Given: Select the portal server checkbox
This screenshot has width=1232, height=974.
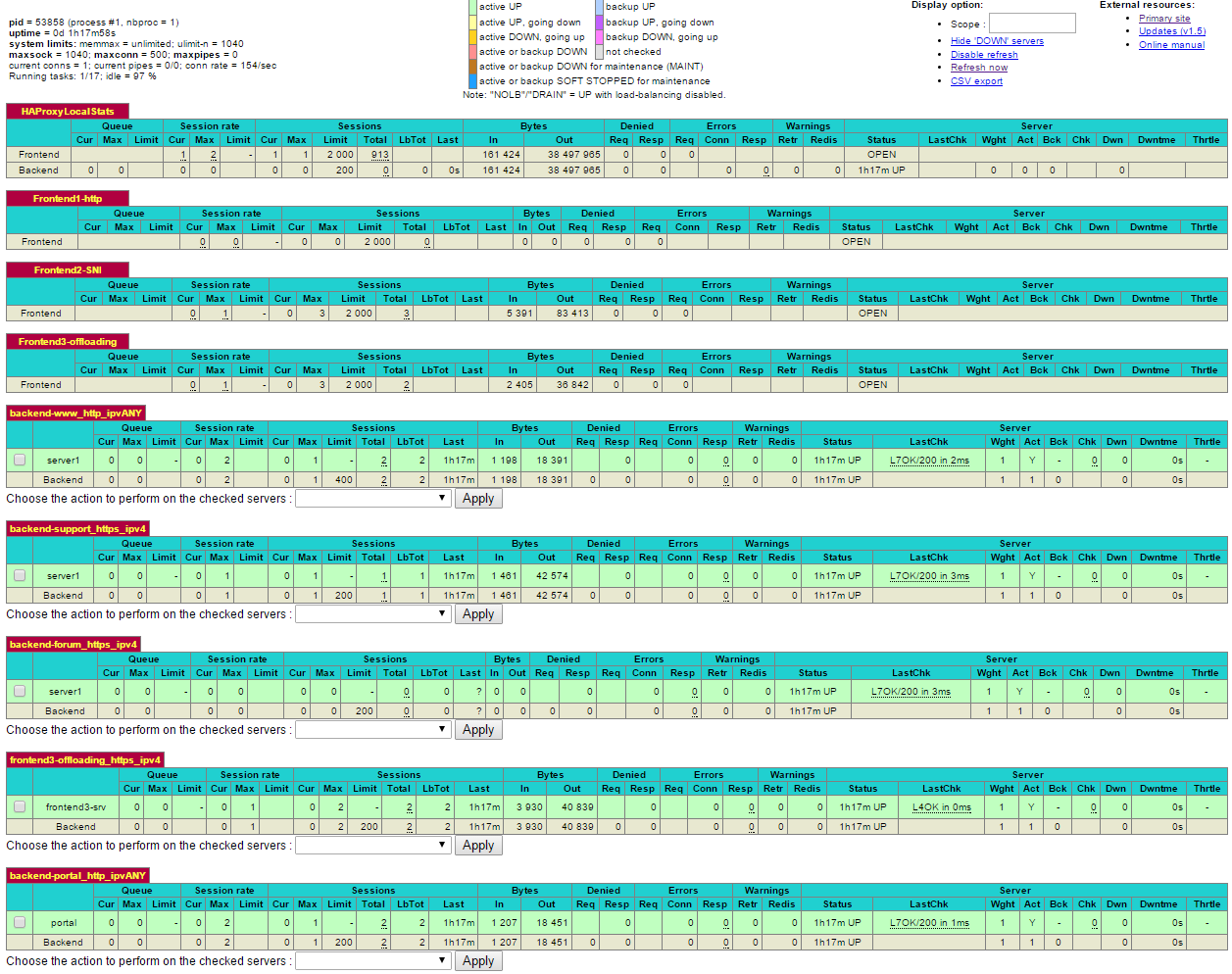Looking at the screenshot, I should point(20,922).
